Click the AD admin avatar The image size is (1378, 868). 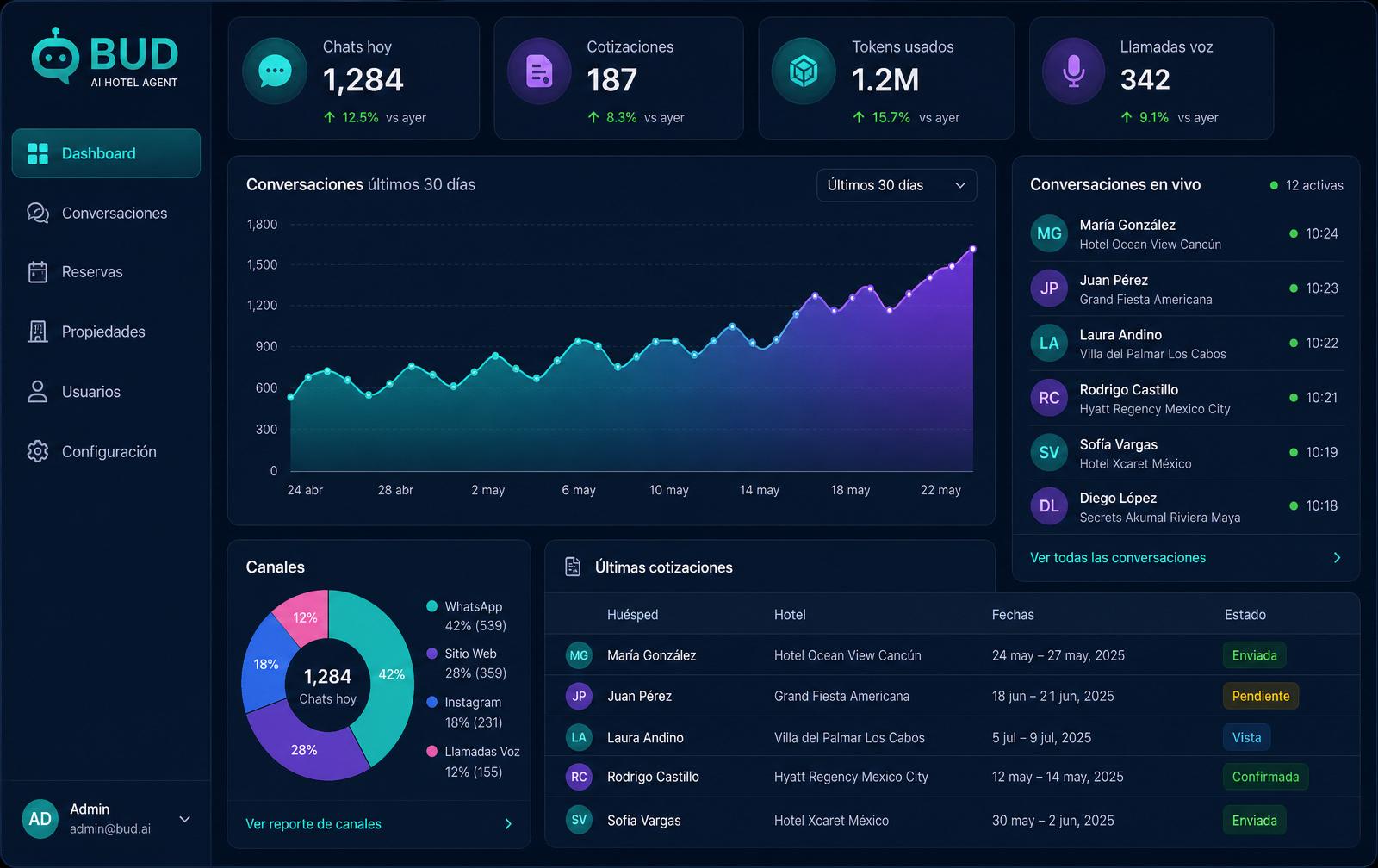point(40,819)
